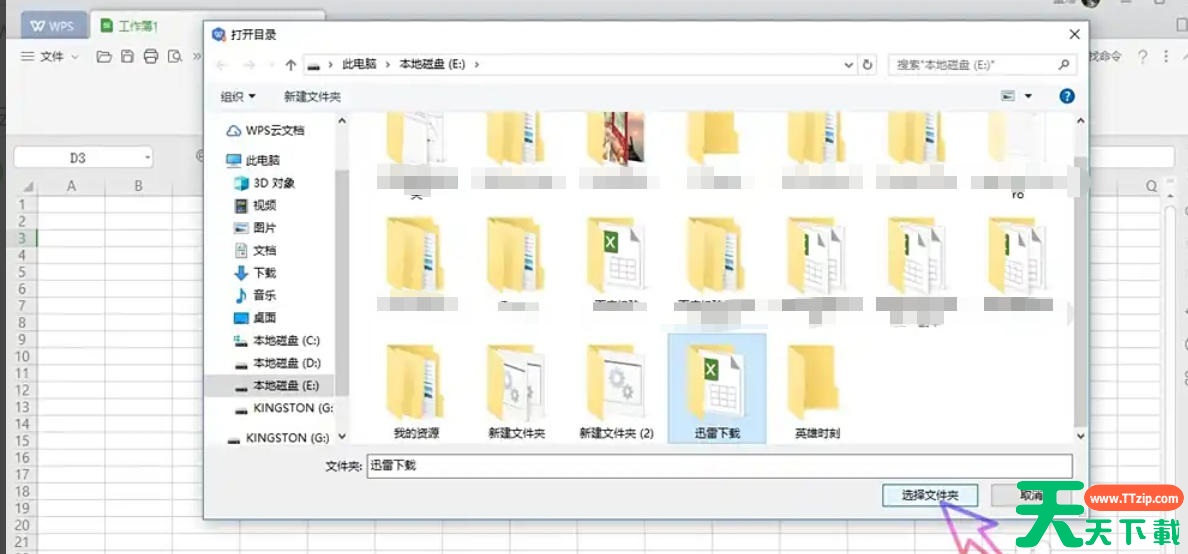Click the 新建文件夹 toolbar button
This screenshot has height=554, width=1188.
(x=312, y=97)
